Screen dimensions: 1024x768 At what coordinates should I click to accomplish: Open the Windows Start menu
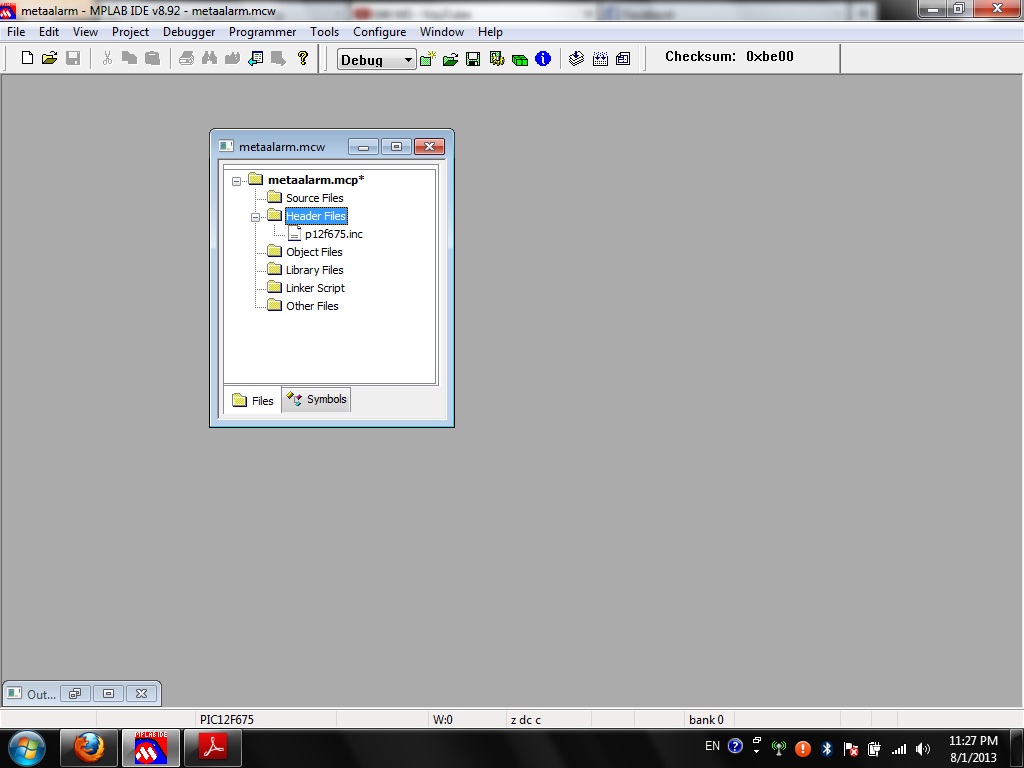click(x=26, y=748)
